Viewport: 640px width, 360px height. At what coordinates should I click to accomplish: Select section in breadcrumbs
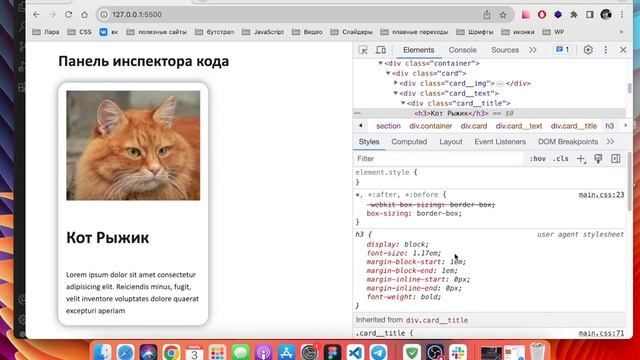388,126
